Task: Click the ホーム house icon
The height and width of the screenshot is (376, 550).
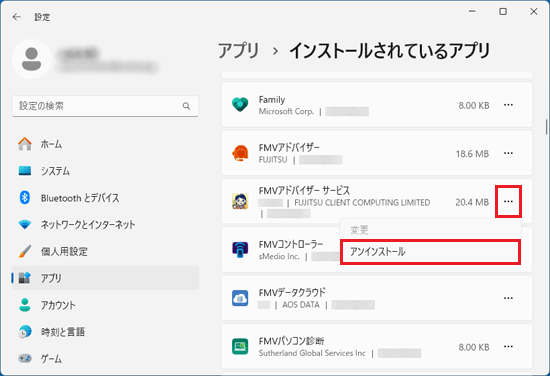Action: 25,144
